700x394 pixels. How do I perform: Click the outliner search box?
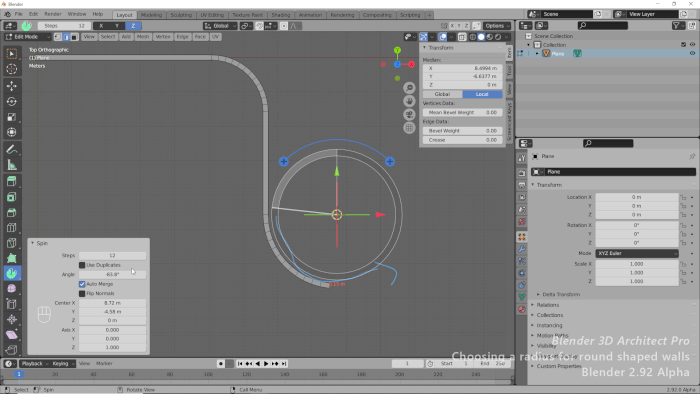[603, 25]
